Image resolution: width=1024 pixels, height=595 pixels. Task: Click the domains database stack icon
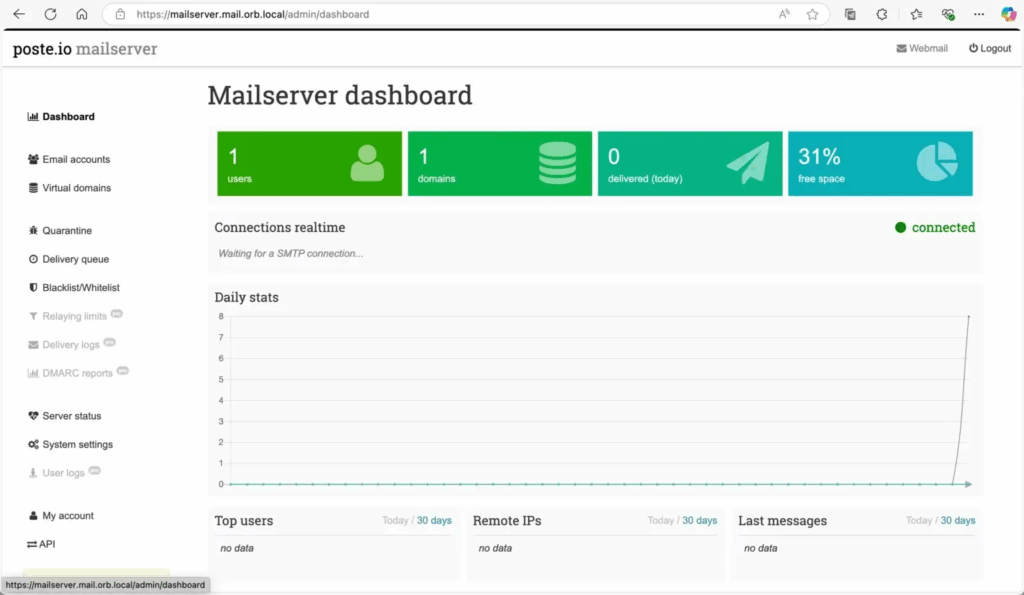coord(557,163)
